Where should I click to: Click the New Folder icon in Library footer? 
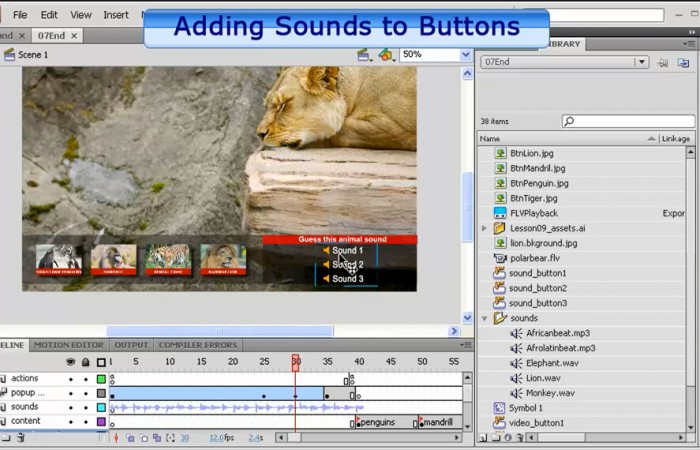pos(496,438)
